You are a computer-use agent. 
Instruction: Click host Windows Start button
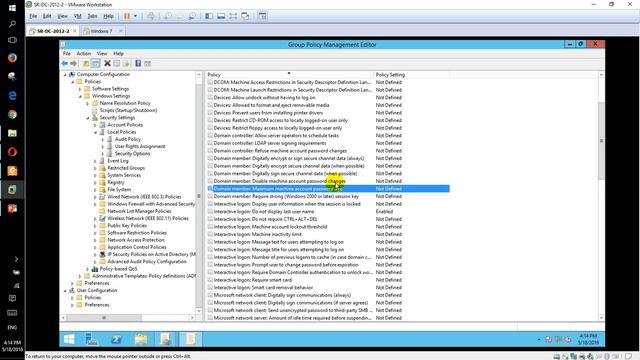point(12,8)
